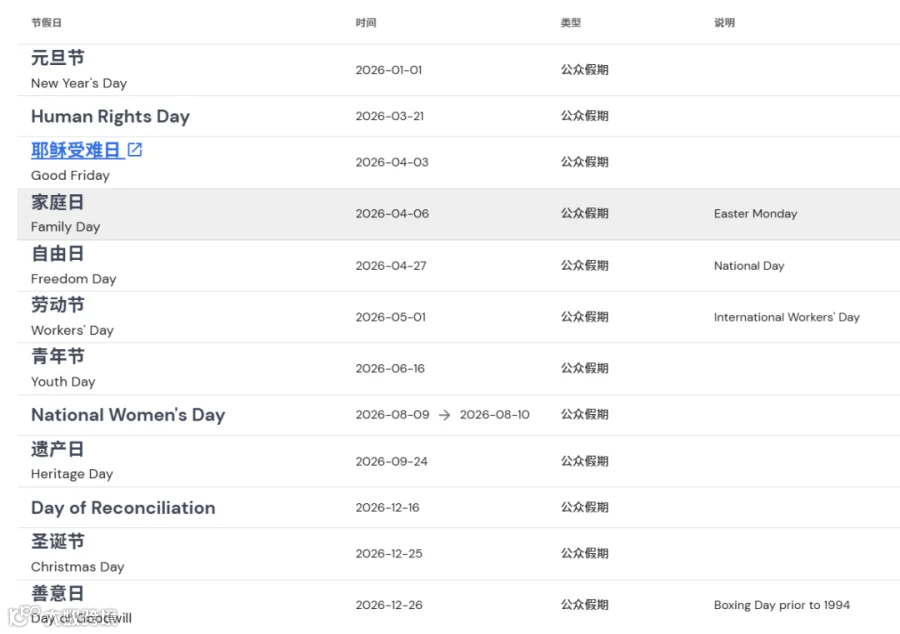Click the date 2026-03-21
Screen dimensions: 900x634
click(390, 116)
